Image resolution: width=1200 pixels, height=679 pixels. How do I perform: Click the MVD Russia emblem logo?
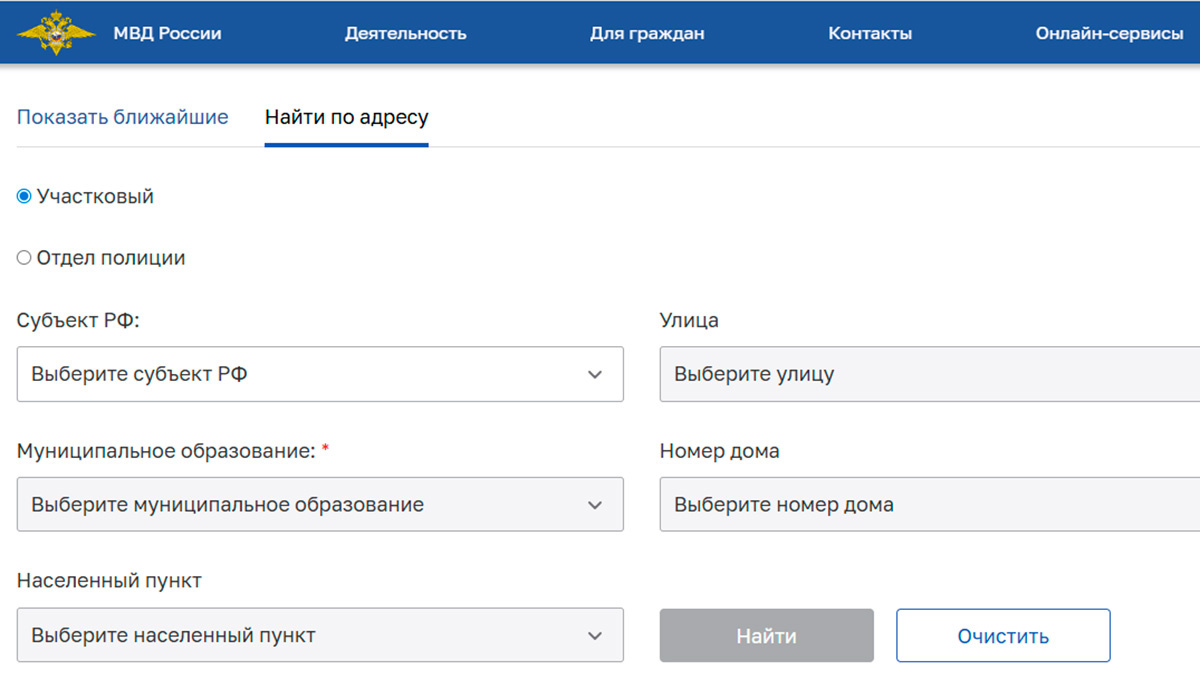(x=56, y=32)
